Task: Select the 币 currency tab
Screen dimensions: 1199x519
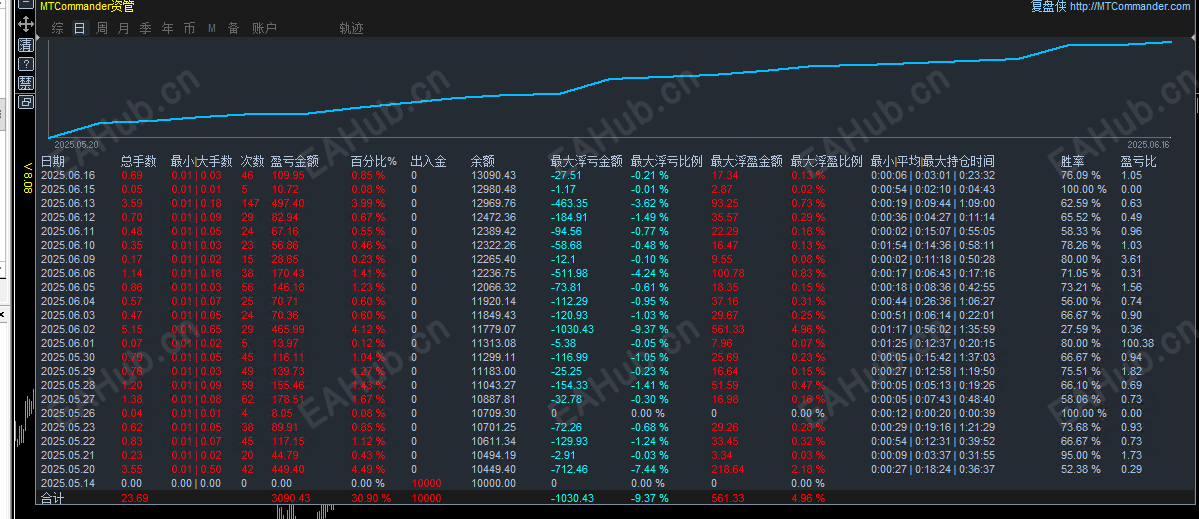Action: point(190,28)
